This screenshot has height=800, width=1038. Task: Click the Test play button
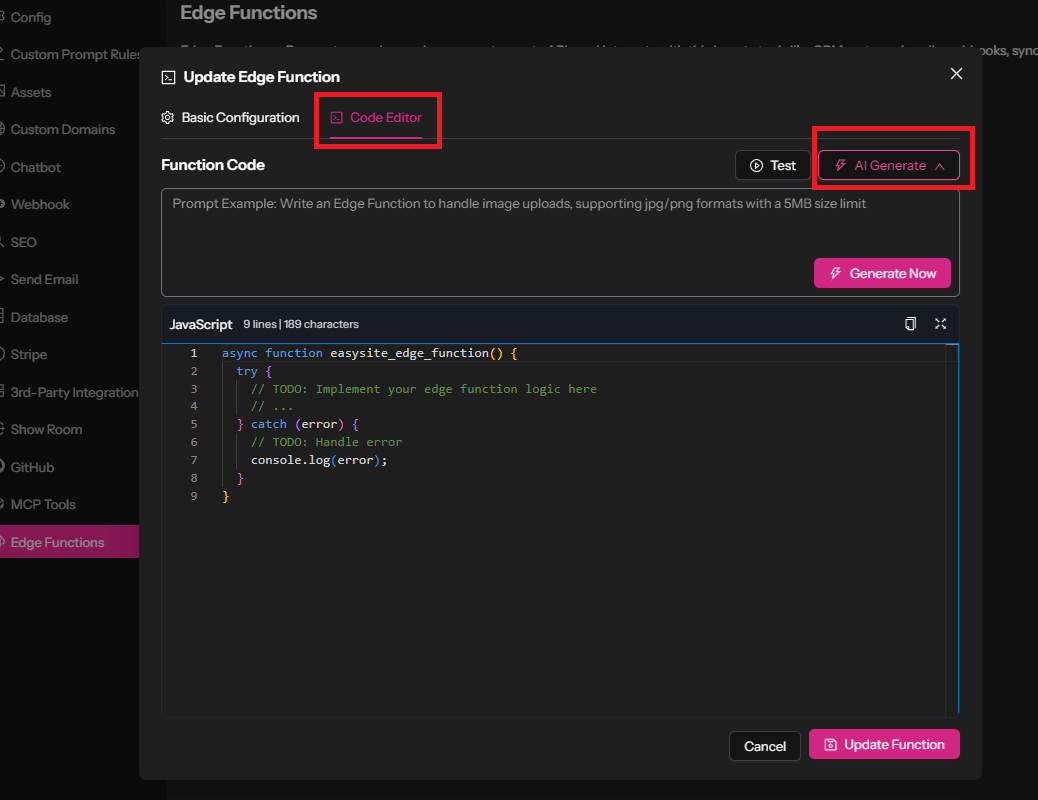point(772,166)
